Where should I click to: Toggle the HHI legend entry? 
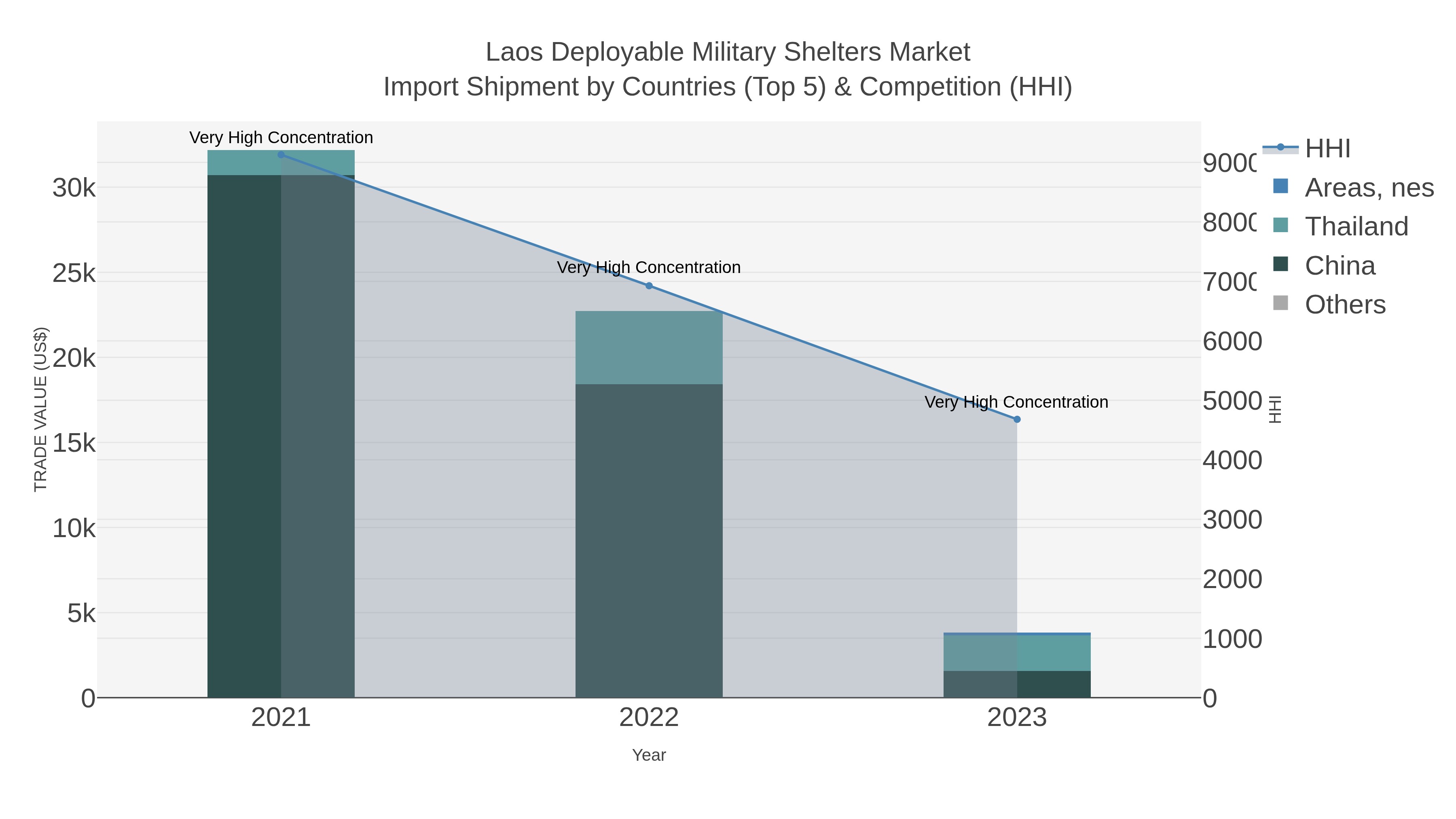[1306, 148]
